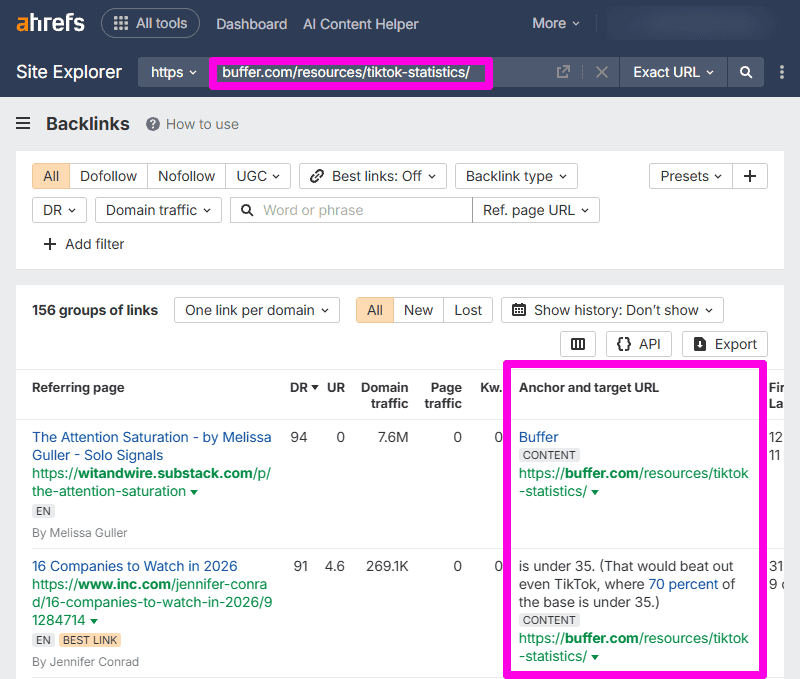Open the https protocol dropdown

[x=173, y=72]
